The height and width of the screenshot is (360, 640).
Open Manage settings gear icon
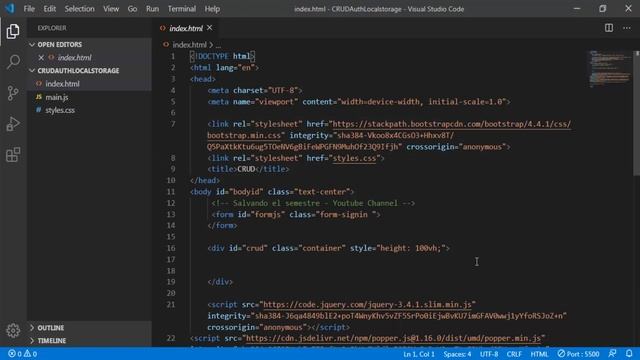(x=13, y=330)
